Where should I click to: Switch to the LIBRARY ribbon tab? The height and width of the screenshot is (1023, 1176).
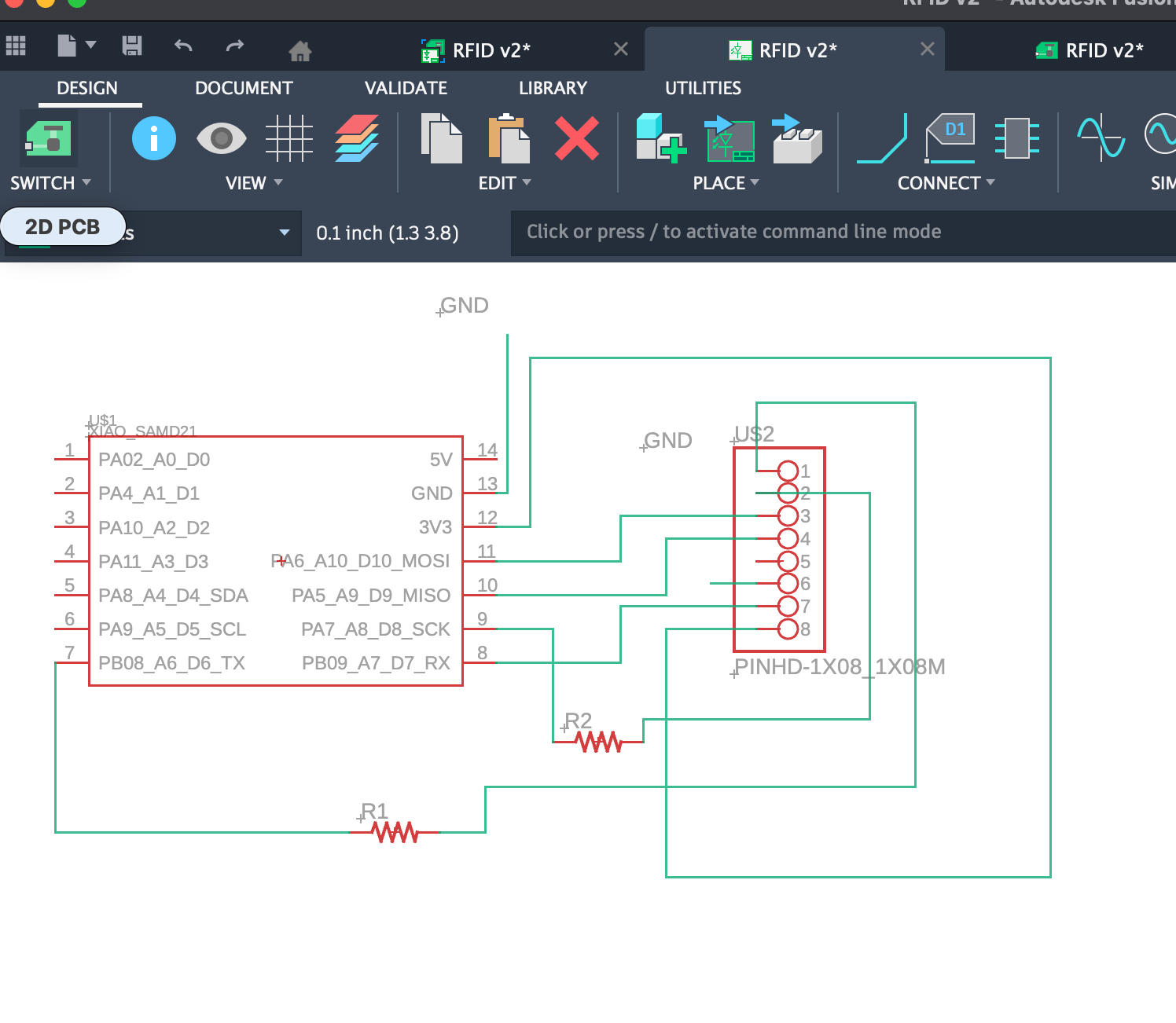click(553, 88)
